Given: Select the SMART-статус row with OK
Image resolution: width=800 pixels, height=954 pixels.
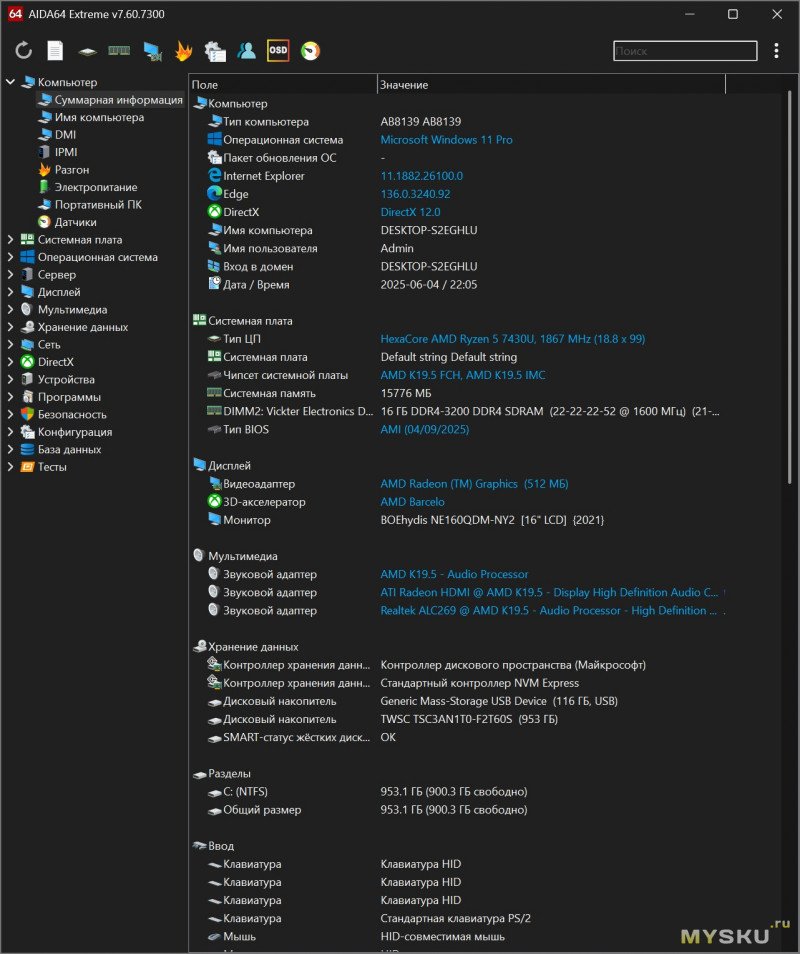Looking at the screenshot, I should click(458, 737).
